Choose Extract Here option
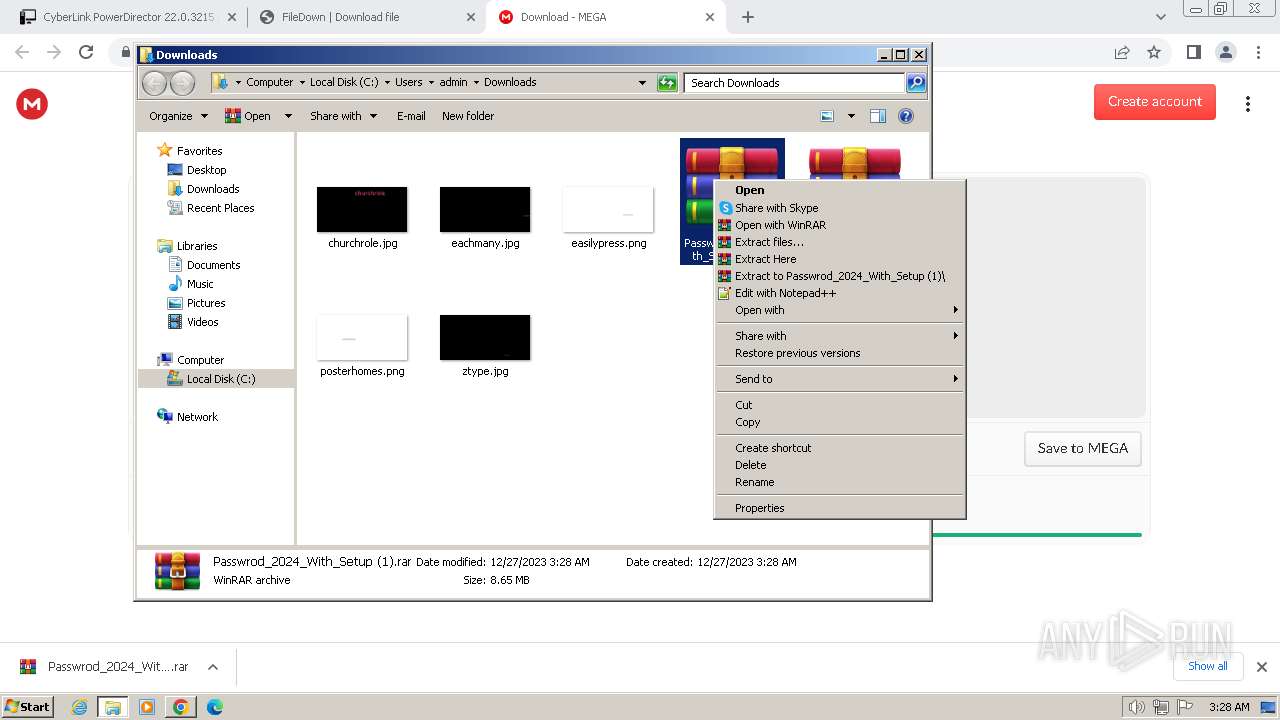 (839, 259)
